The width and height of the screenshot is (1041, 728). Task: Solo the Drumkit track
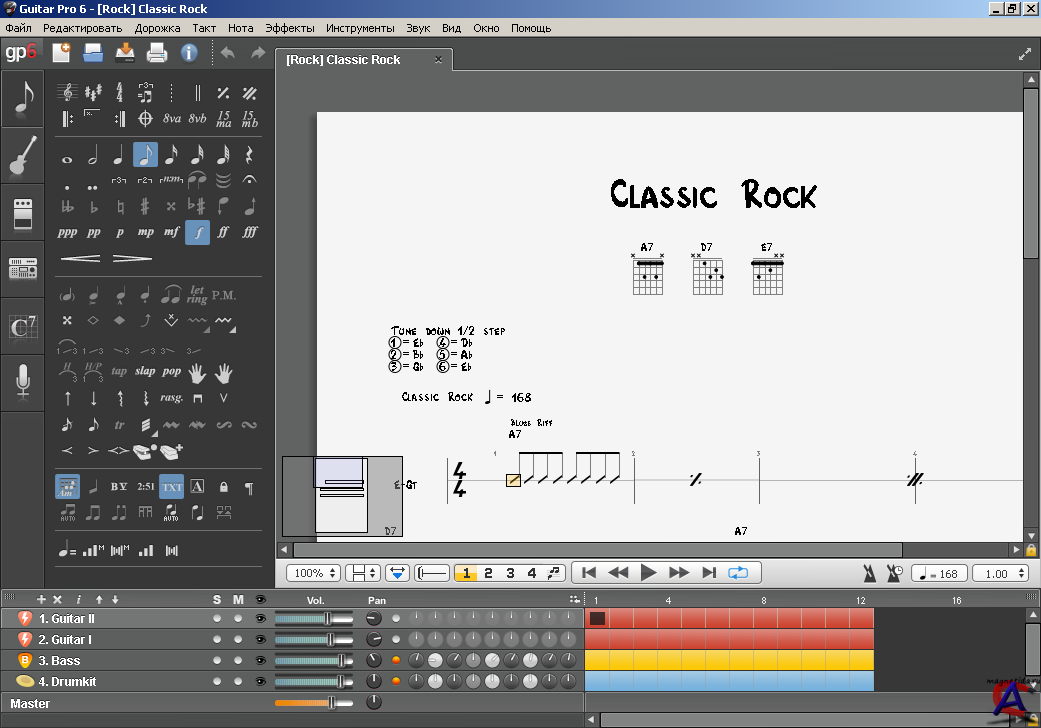click(x=217, y=682)
